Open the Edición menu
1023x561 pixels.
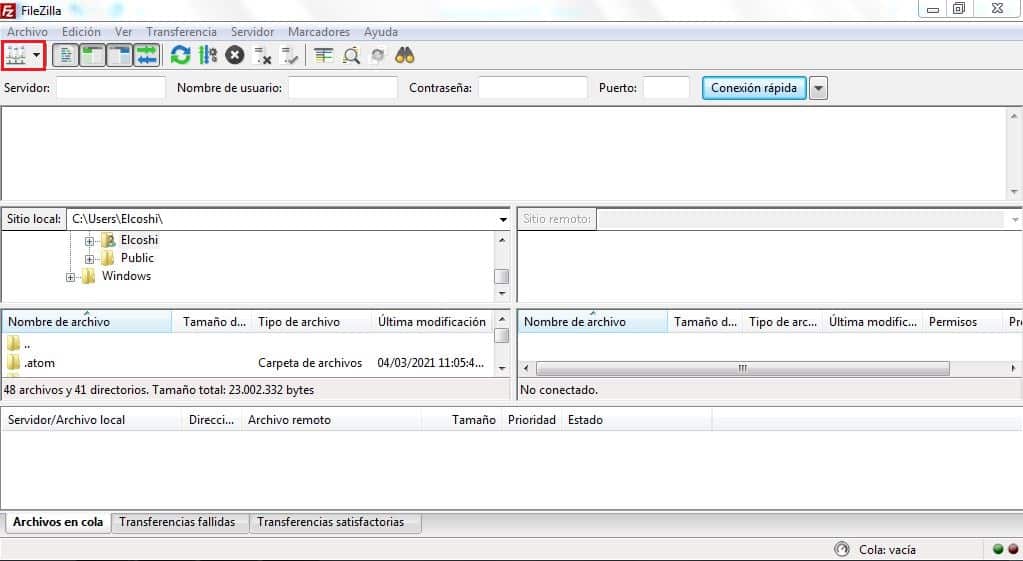pos(82,31)
